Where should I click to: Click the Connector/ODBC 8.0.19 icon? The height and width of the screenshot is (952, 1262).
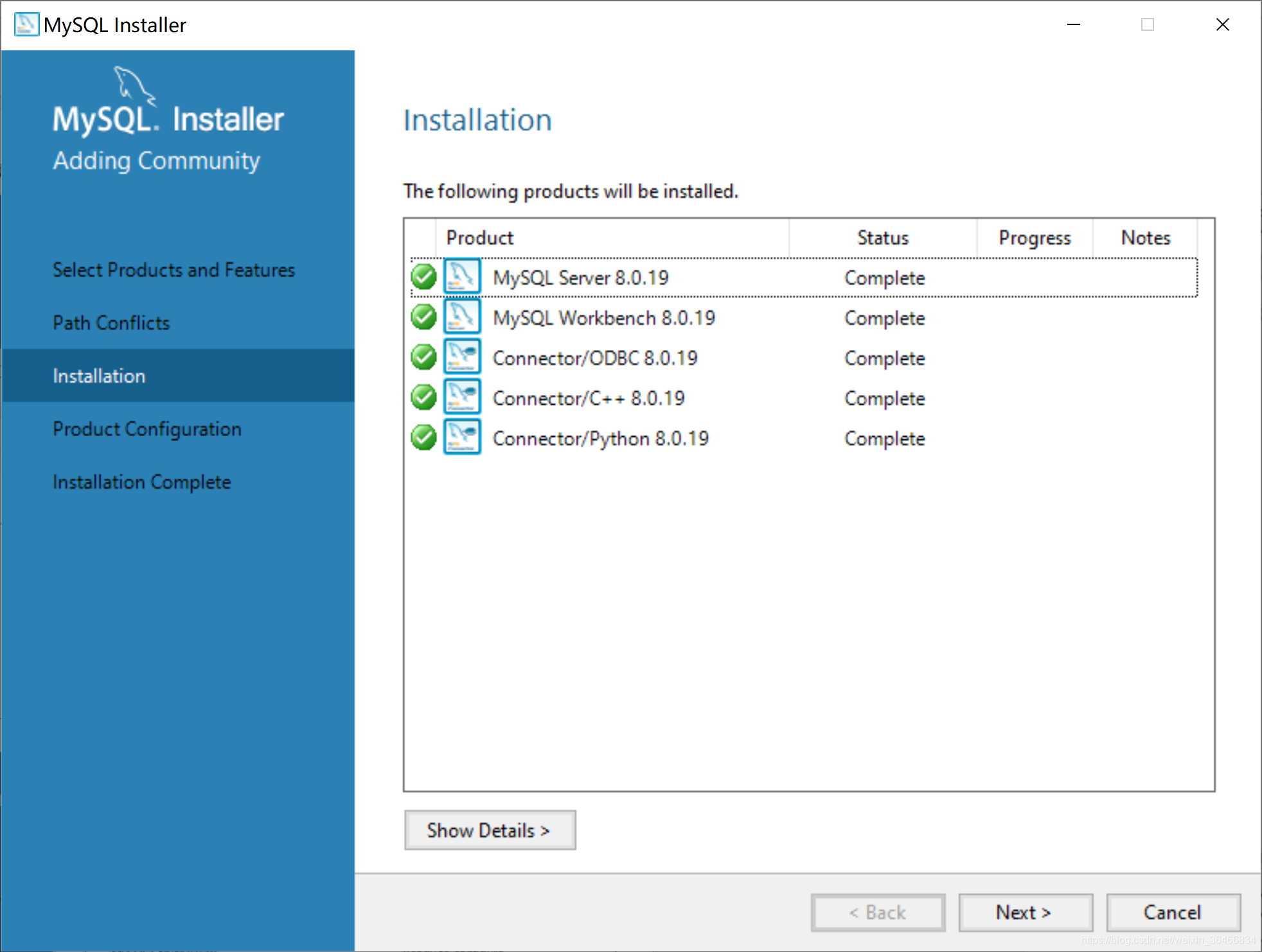(462, 358)
